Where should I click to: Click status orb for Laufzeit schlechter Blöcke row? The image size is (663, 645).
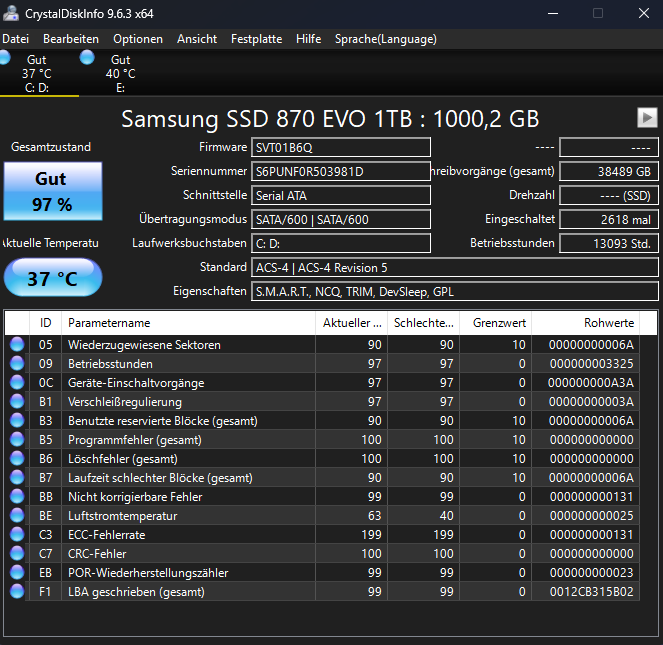(x=17, y=478)
